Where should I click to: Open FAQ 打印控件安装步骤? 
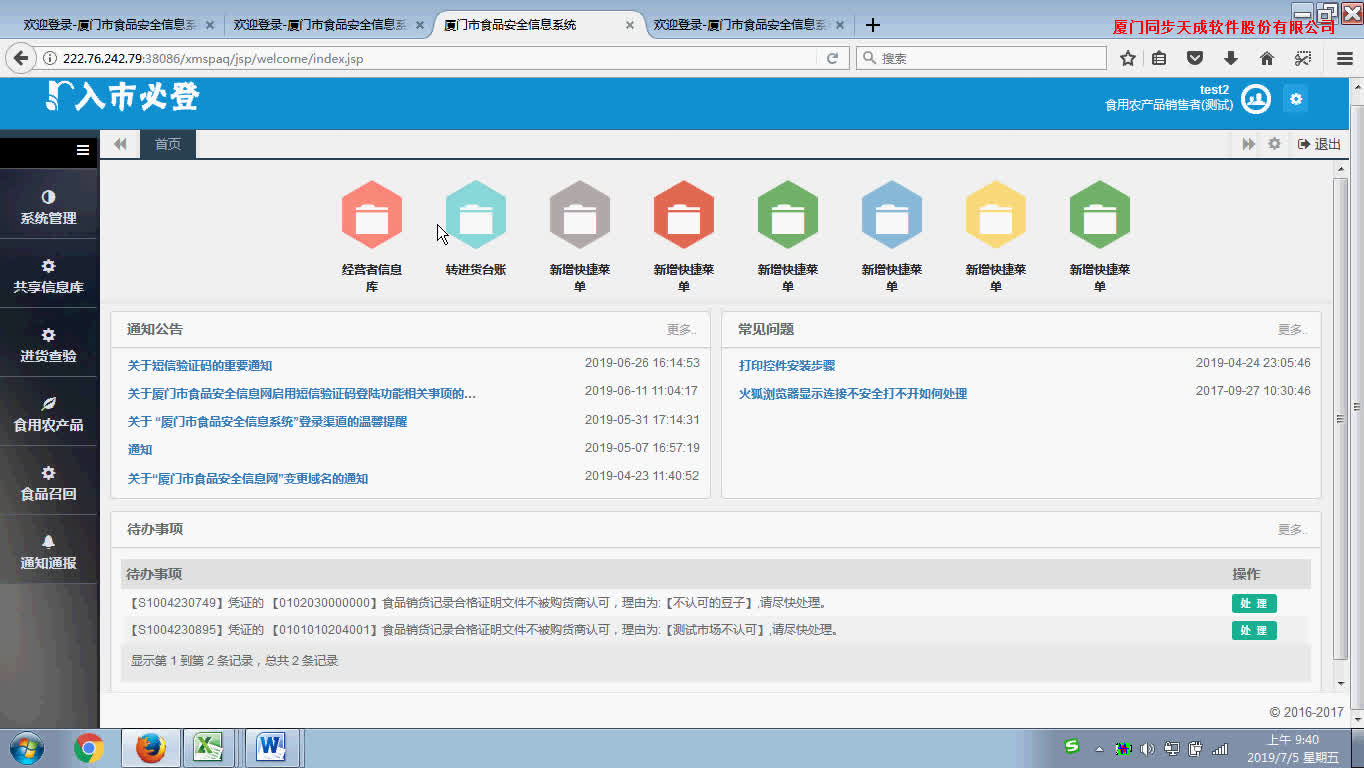[787, 366]
